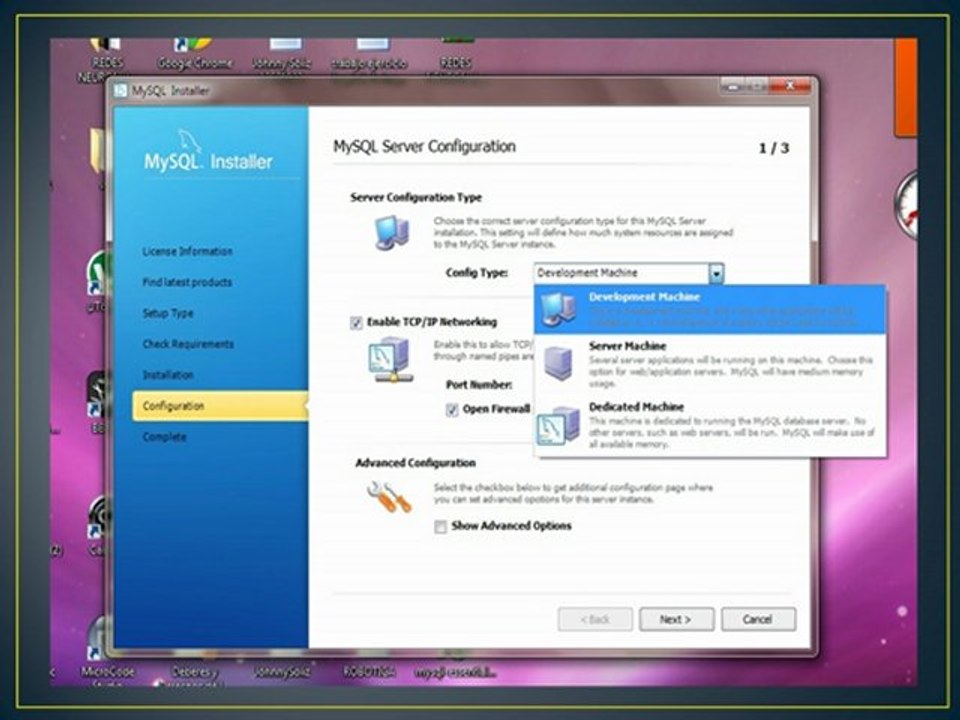Select Check Requirements step
The width and height of the screenshot is (960, 720).
(188, 344)
